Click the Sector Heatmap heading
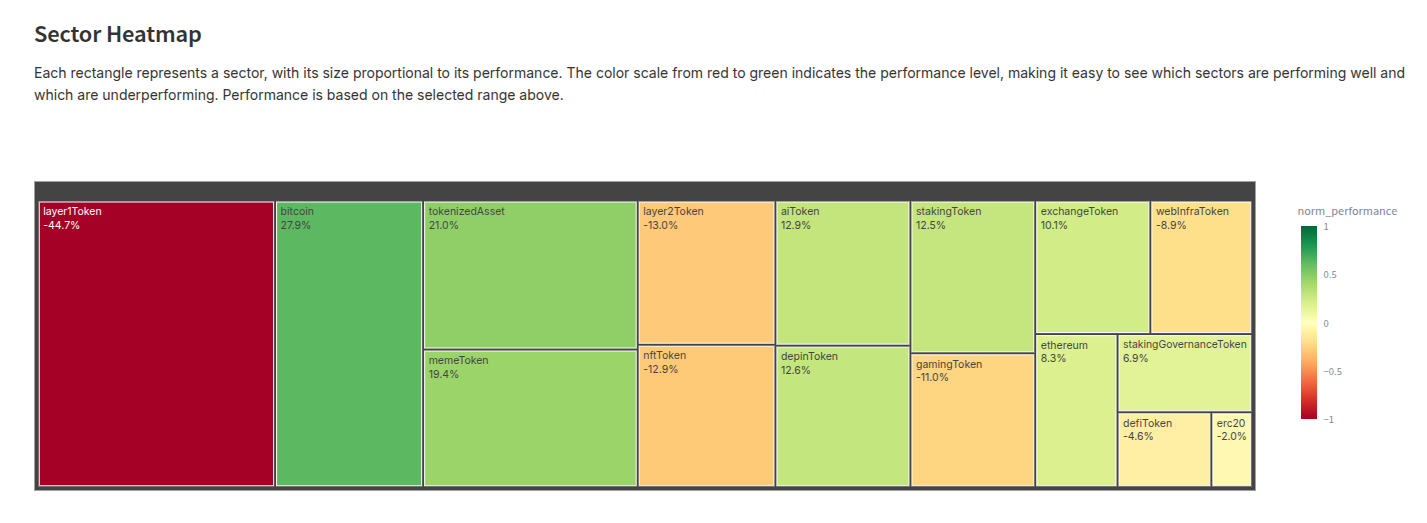 (x=118, y=35)
